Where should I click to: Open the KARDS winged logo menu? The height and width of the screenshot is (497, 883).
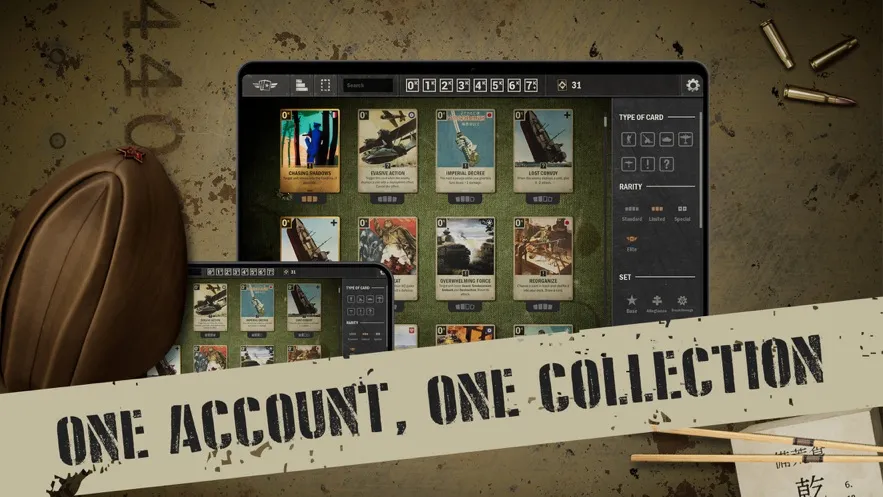coord(265,85)
